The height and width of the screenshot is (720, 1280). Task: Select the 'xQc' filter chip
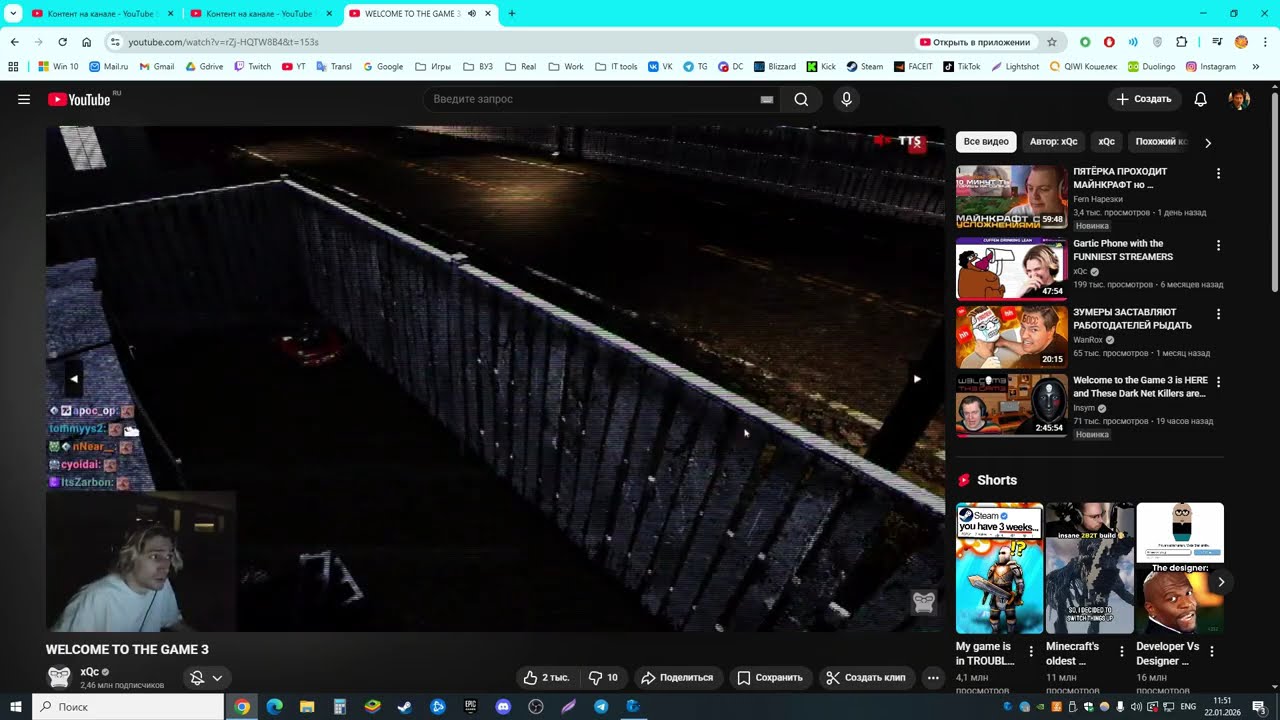click(1106, 142)
